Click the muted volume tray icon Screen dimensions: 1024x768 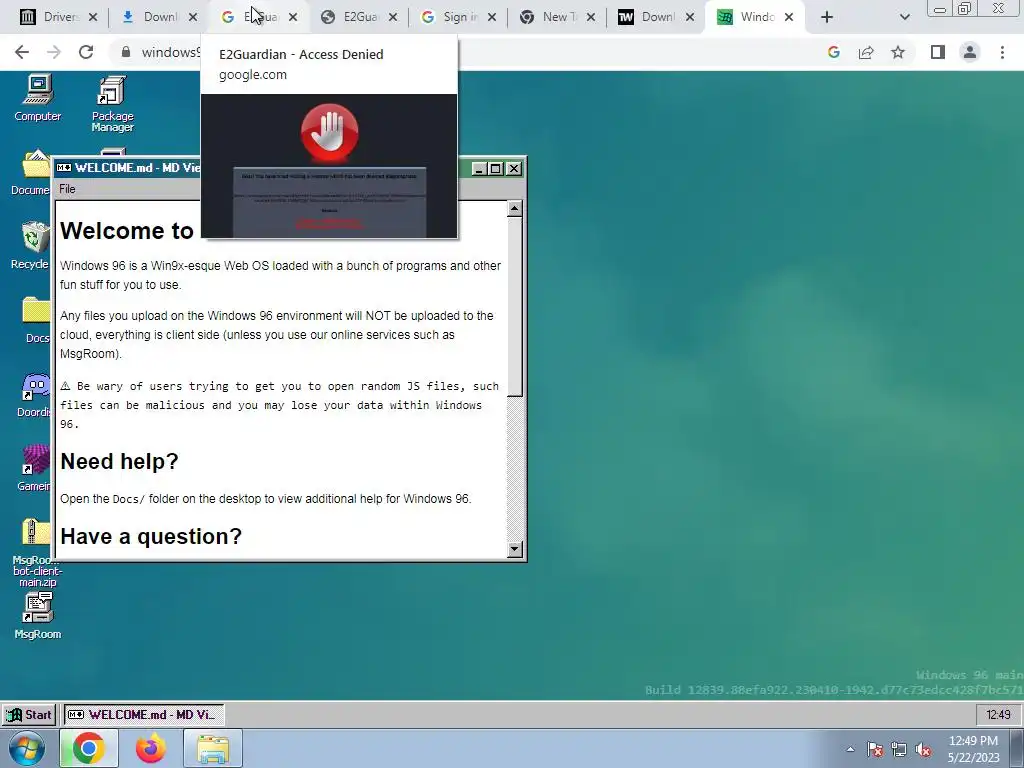click(923, 749)
